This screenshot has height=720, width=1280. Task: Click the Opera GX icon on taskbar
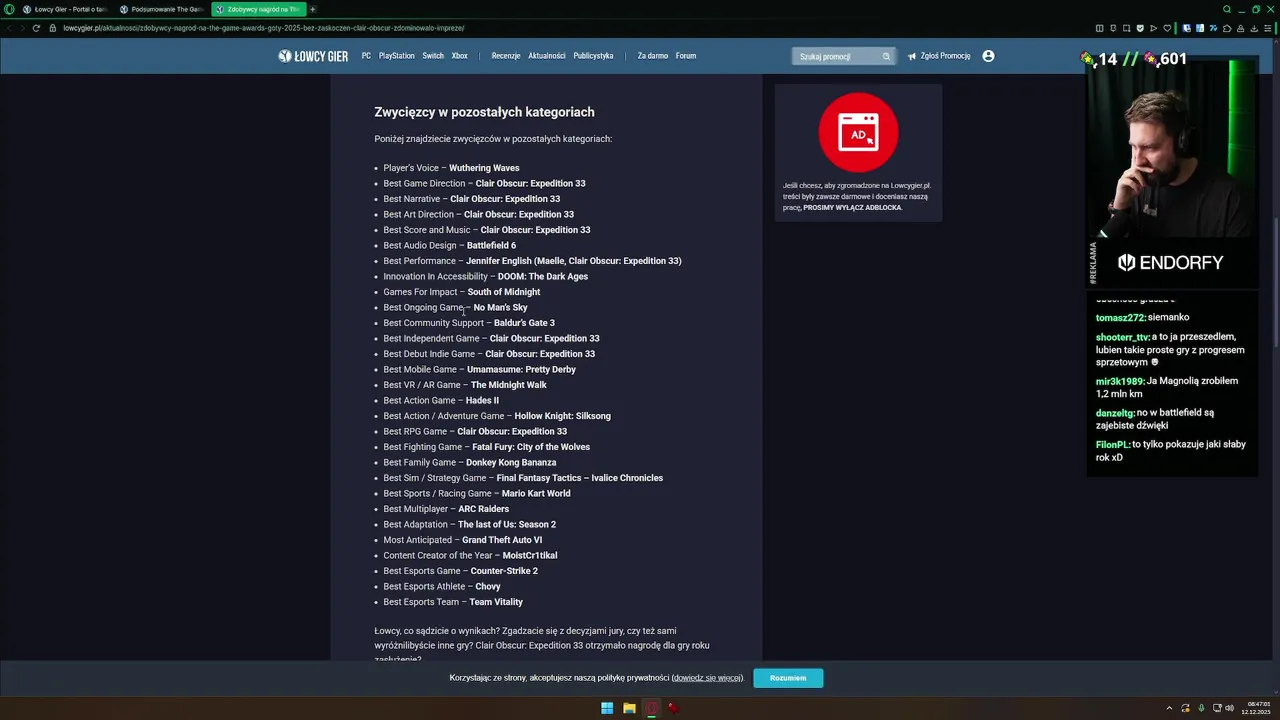point(651,708)
